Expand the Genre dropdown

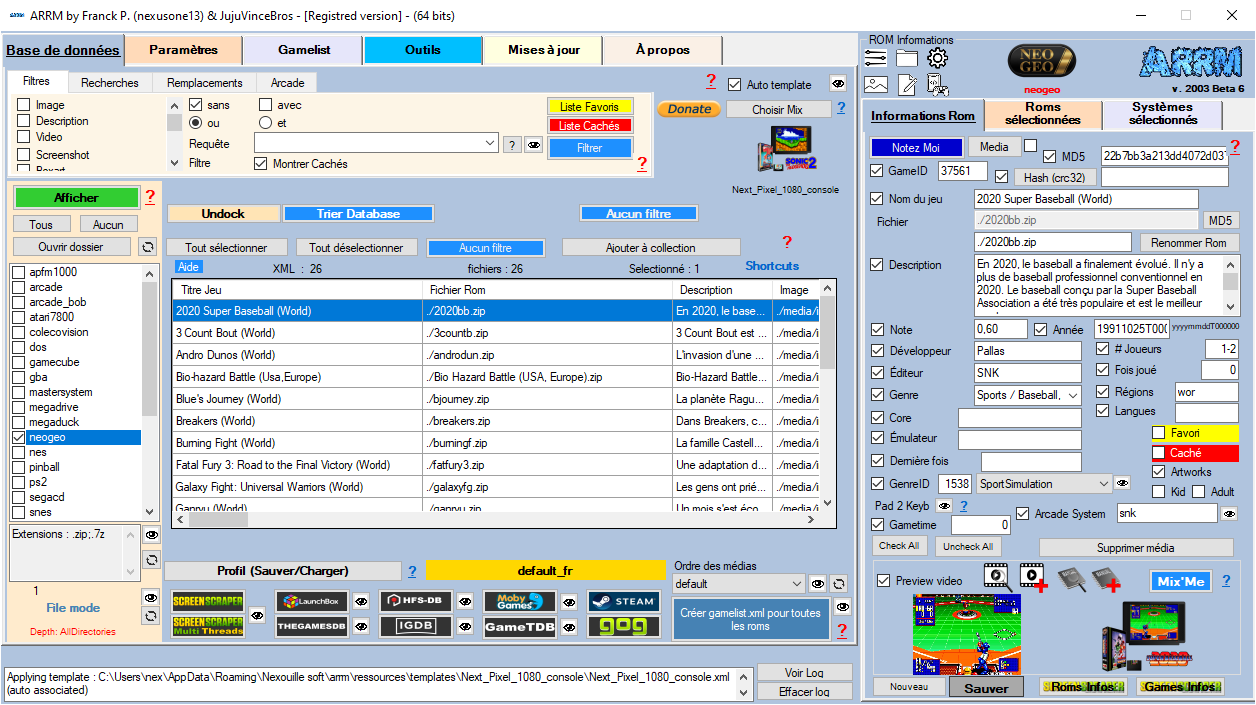pos(1073,396)
